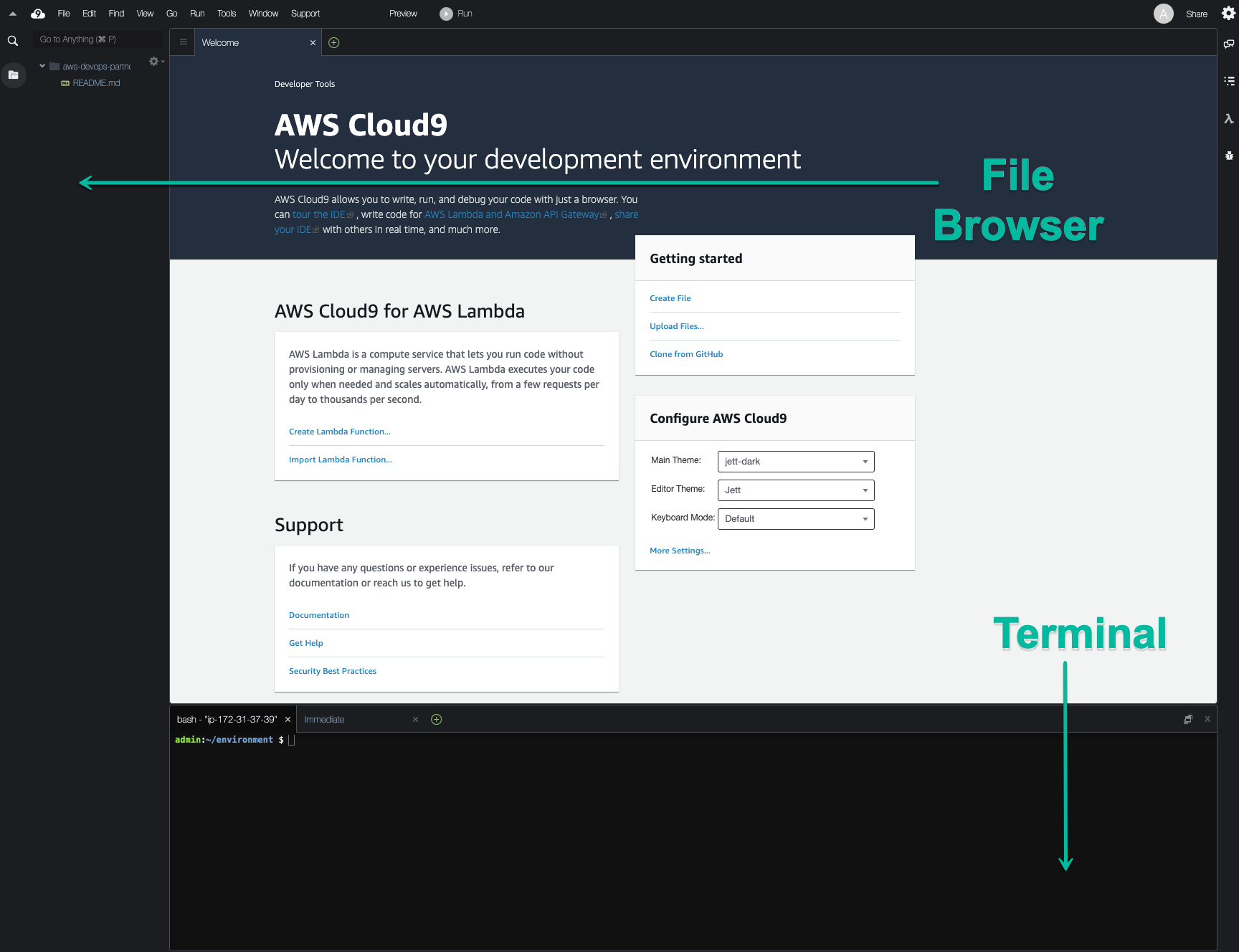Open the preferences gear icon top right

pos(1228,14)
